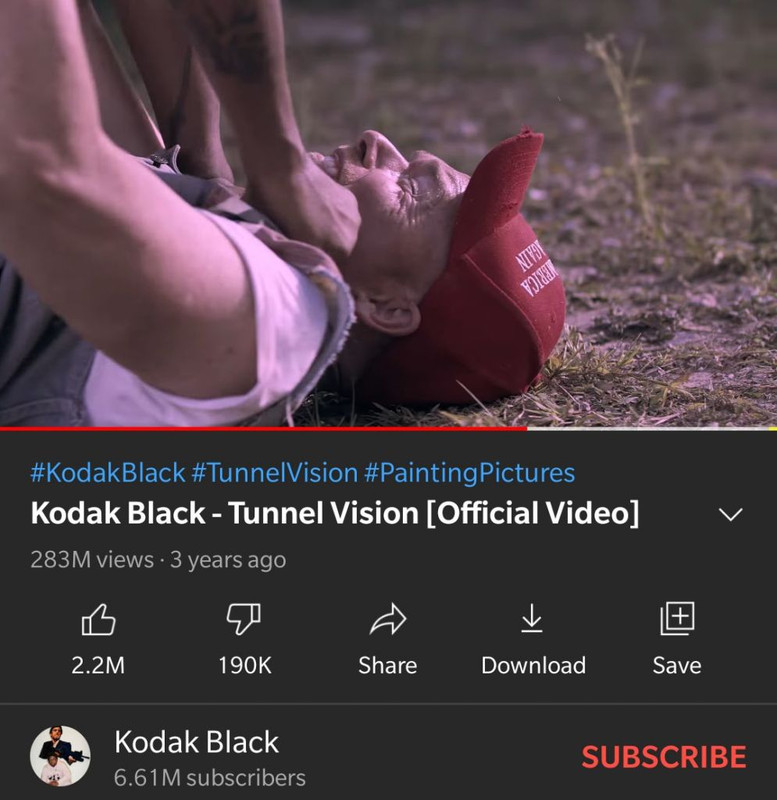777x800 pixels.
Task: Tap the video title text
Action: (335, 513)
